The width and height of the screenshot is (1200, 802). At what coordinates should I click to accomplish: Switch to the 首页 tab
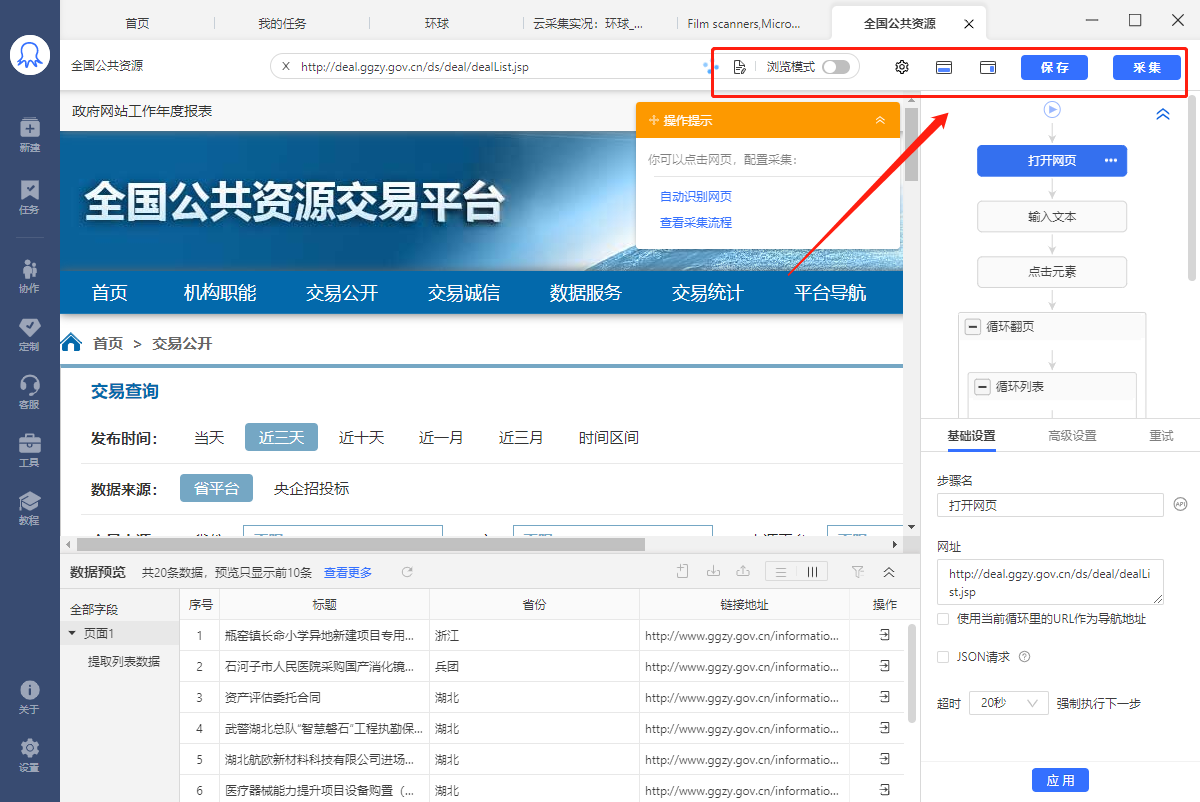click(x=137, y=23)
